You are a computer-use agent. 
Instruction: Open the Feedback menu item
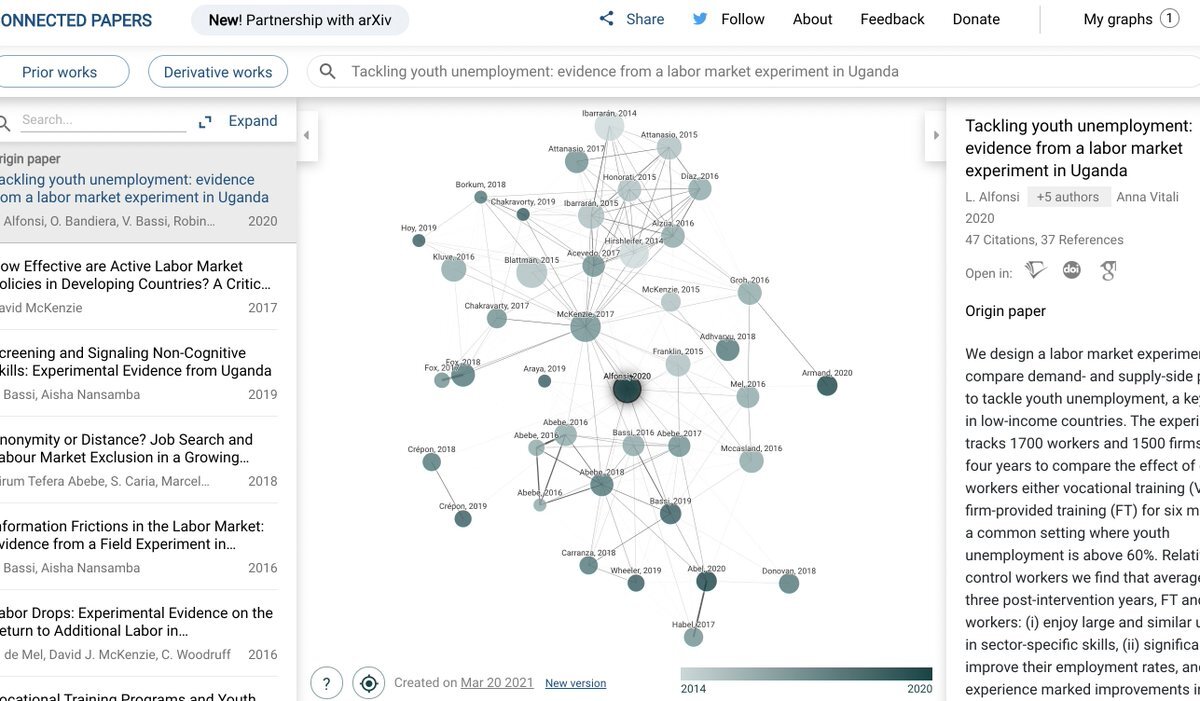(x=892, y=18)
